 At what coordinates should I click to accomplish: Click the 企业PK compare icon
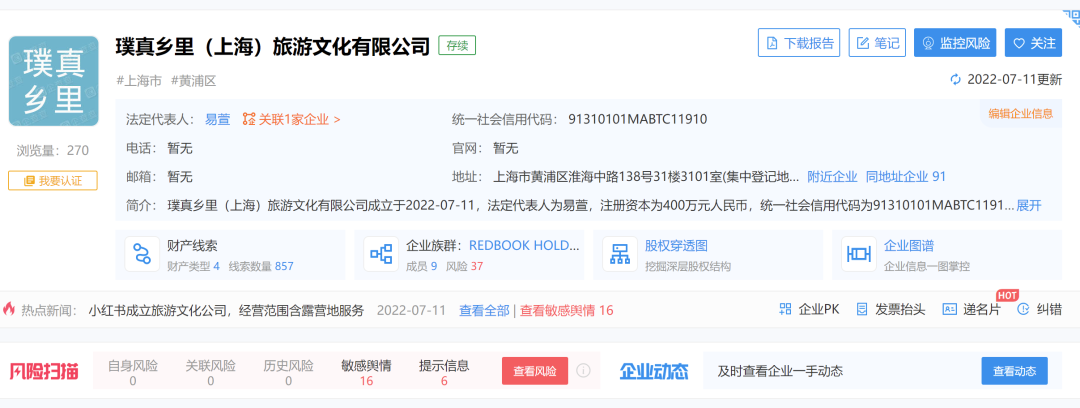(785, 309)
